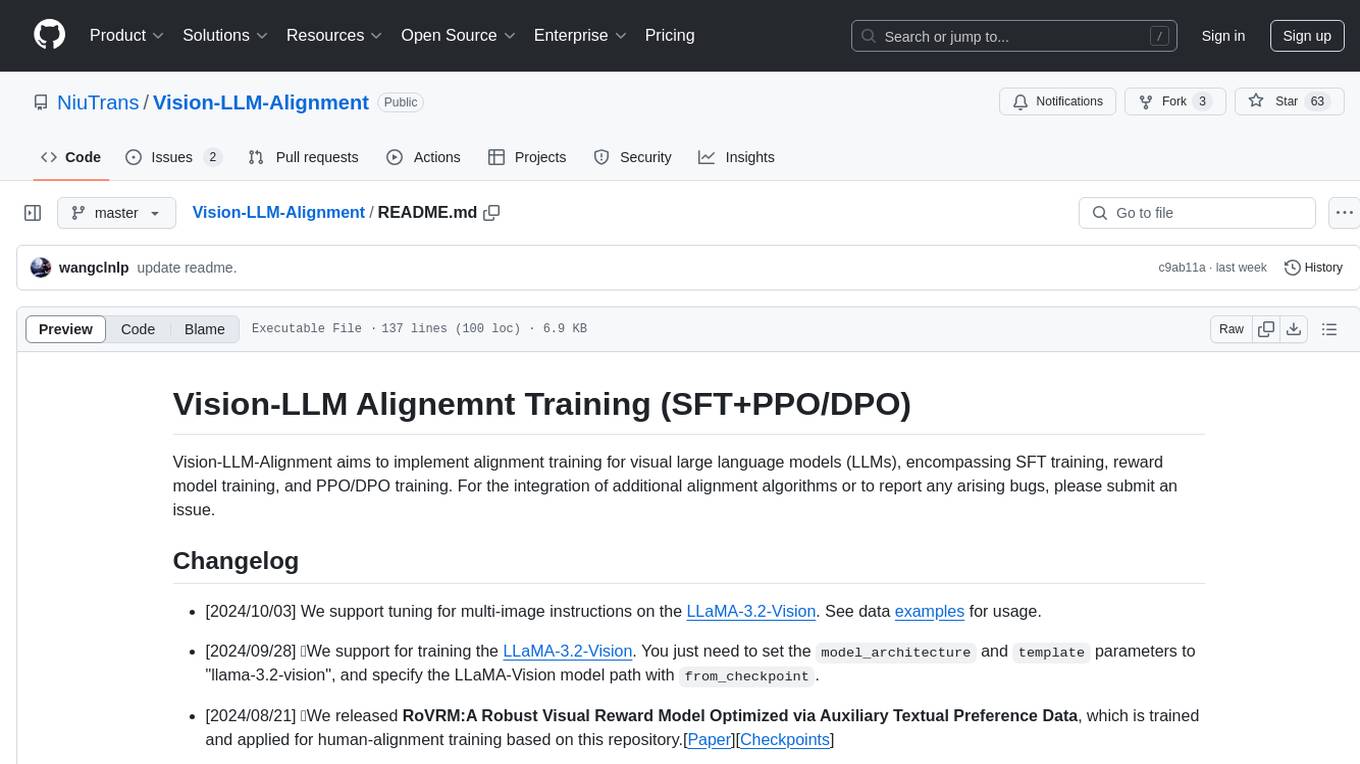Copy the README.md file path
The height and width of the screenshot is (764, 1360).
[491, 213]
